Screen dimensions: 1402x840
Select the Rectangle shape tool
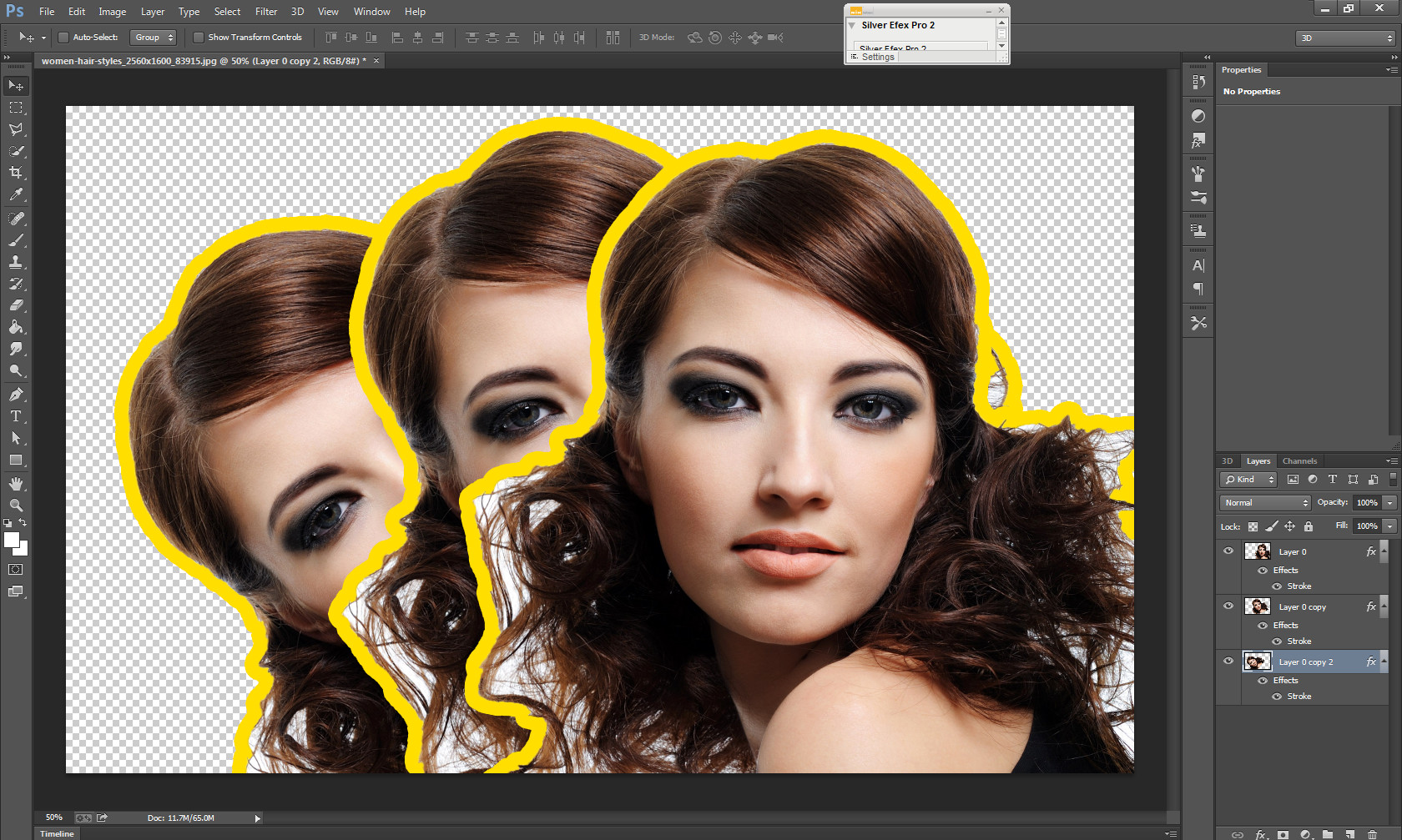click(x=16, y=460)
